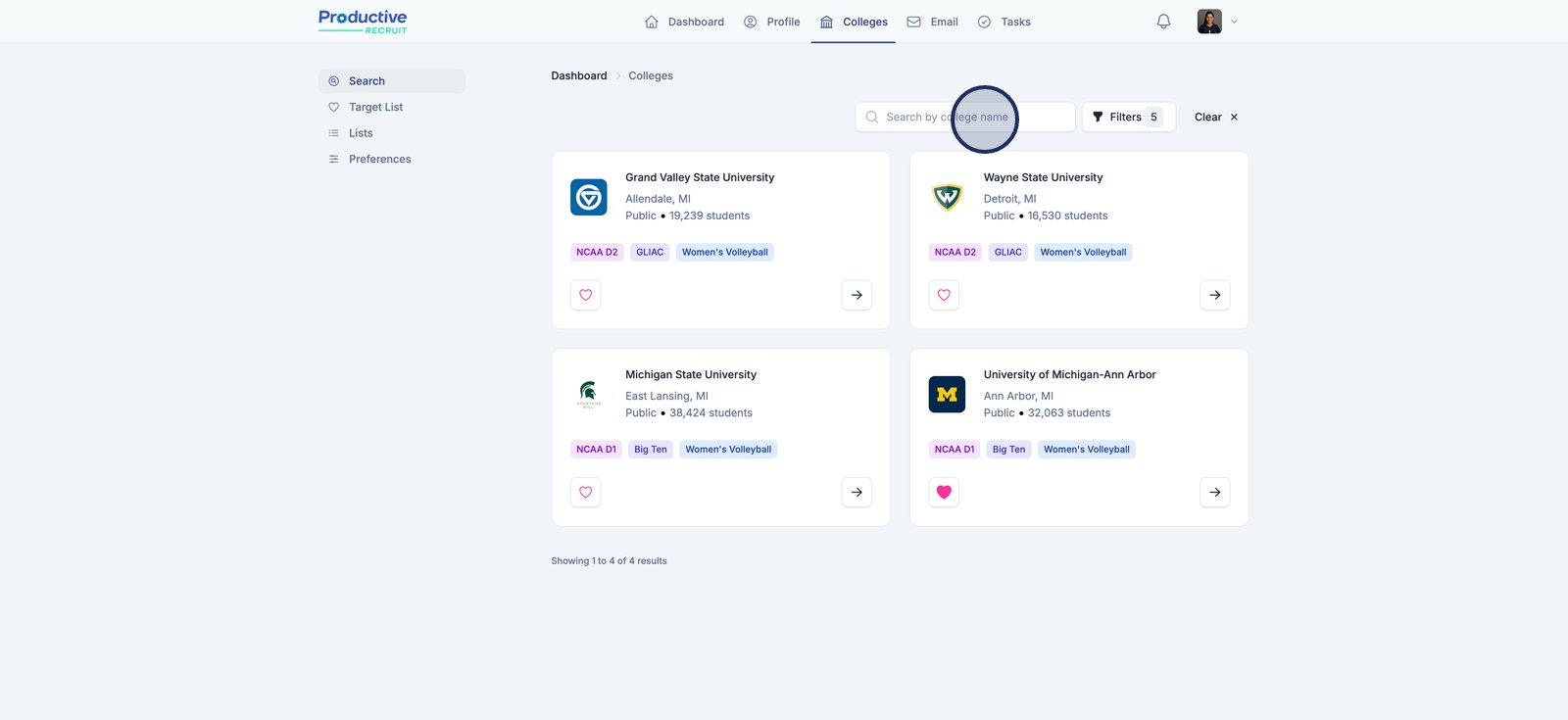This screenshot has width=1568, height=720.
Task: Click the Grand Valley State University logo
Action: point(589,198)
